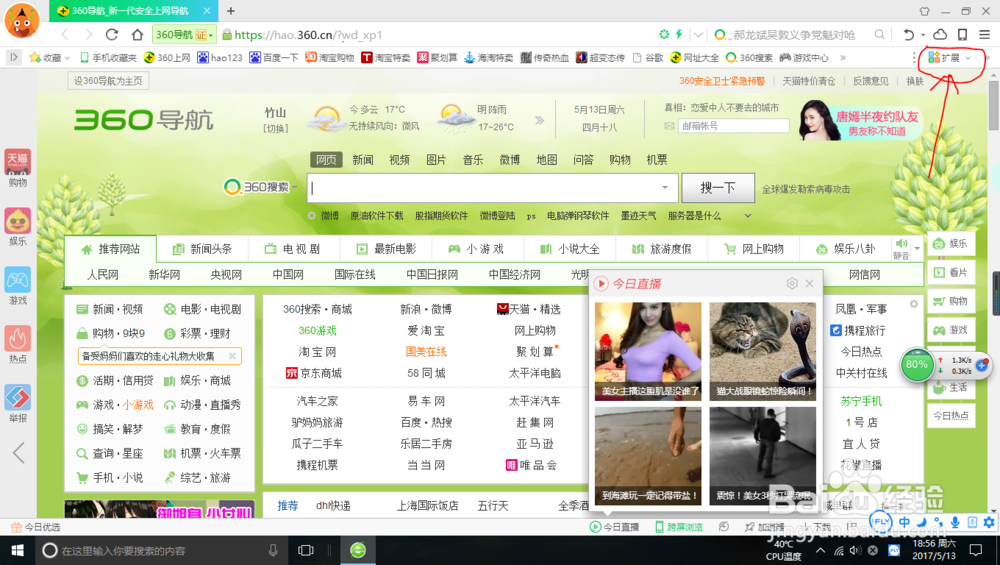Screen dimensions: 1000x565
Task: Click 设360导航为主页 button
Action: click(x=108, y=80)
